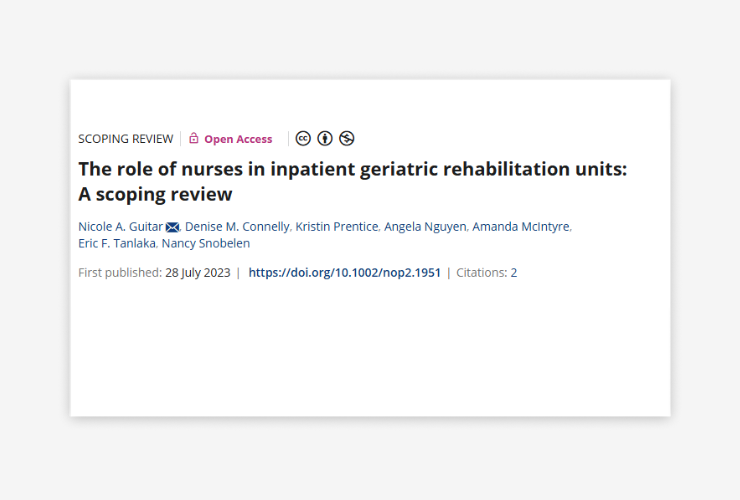Click the 'Citations:' label text

point(482,272)
